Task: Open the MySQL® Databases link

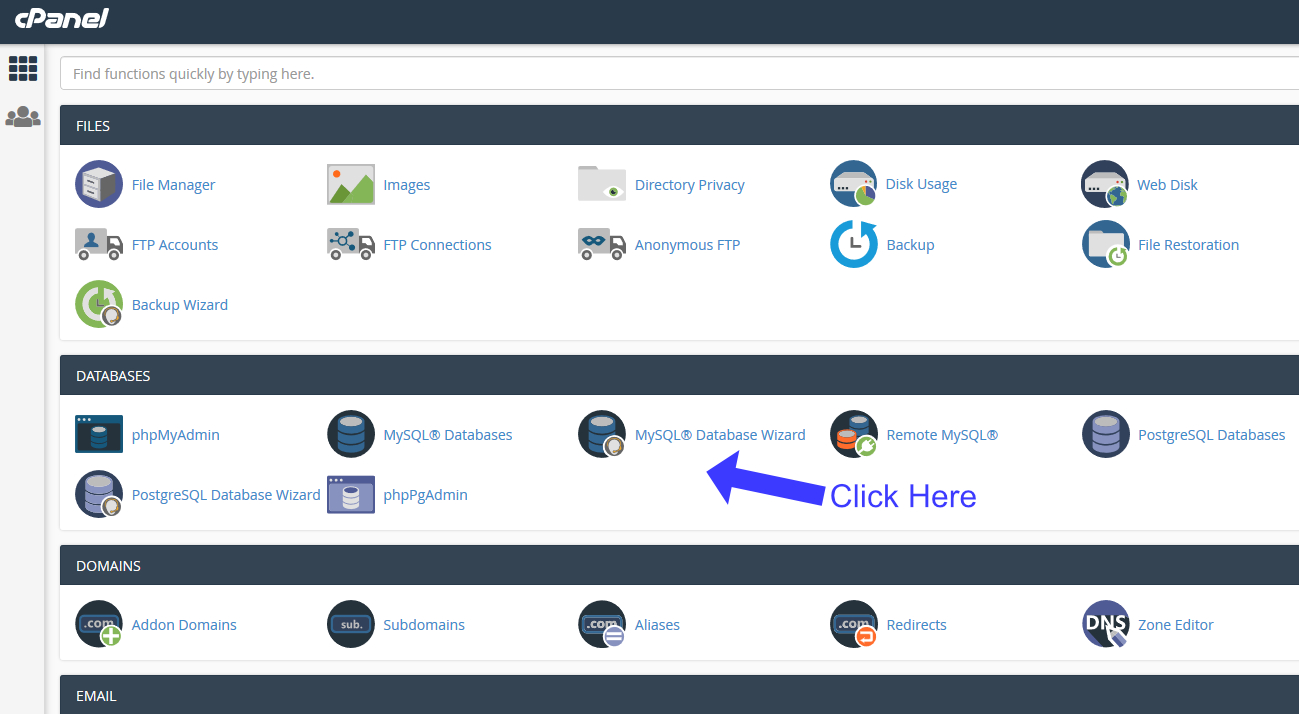Action: [x=447, y=435]
